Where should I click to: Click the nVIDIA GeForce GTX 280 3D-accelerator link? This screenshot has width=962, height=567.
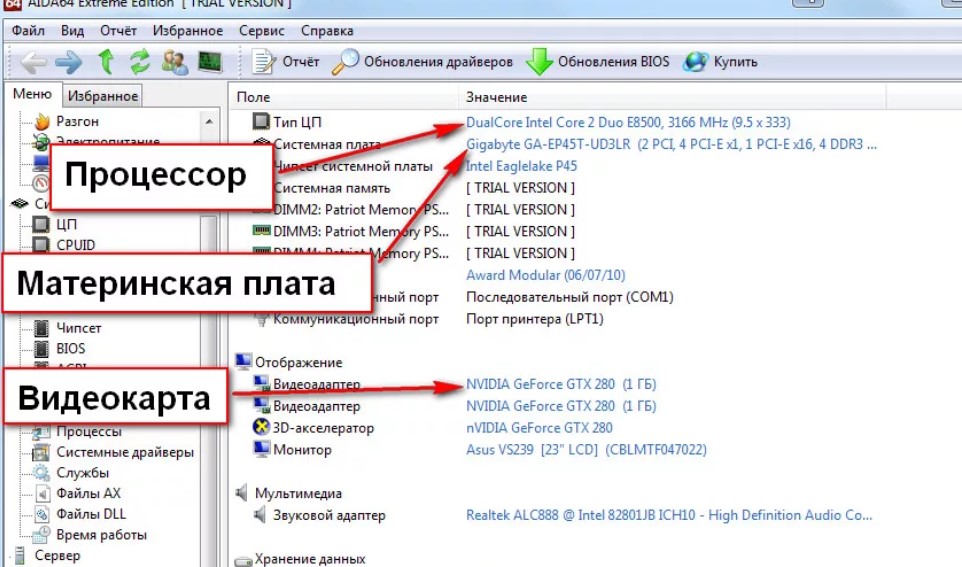click(x=539, y=428)
